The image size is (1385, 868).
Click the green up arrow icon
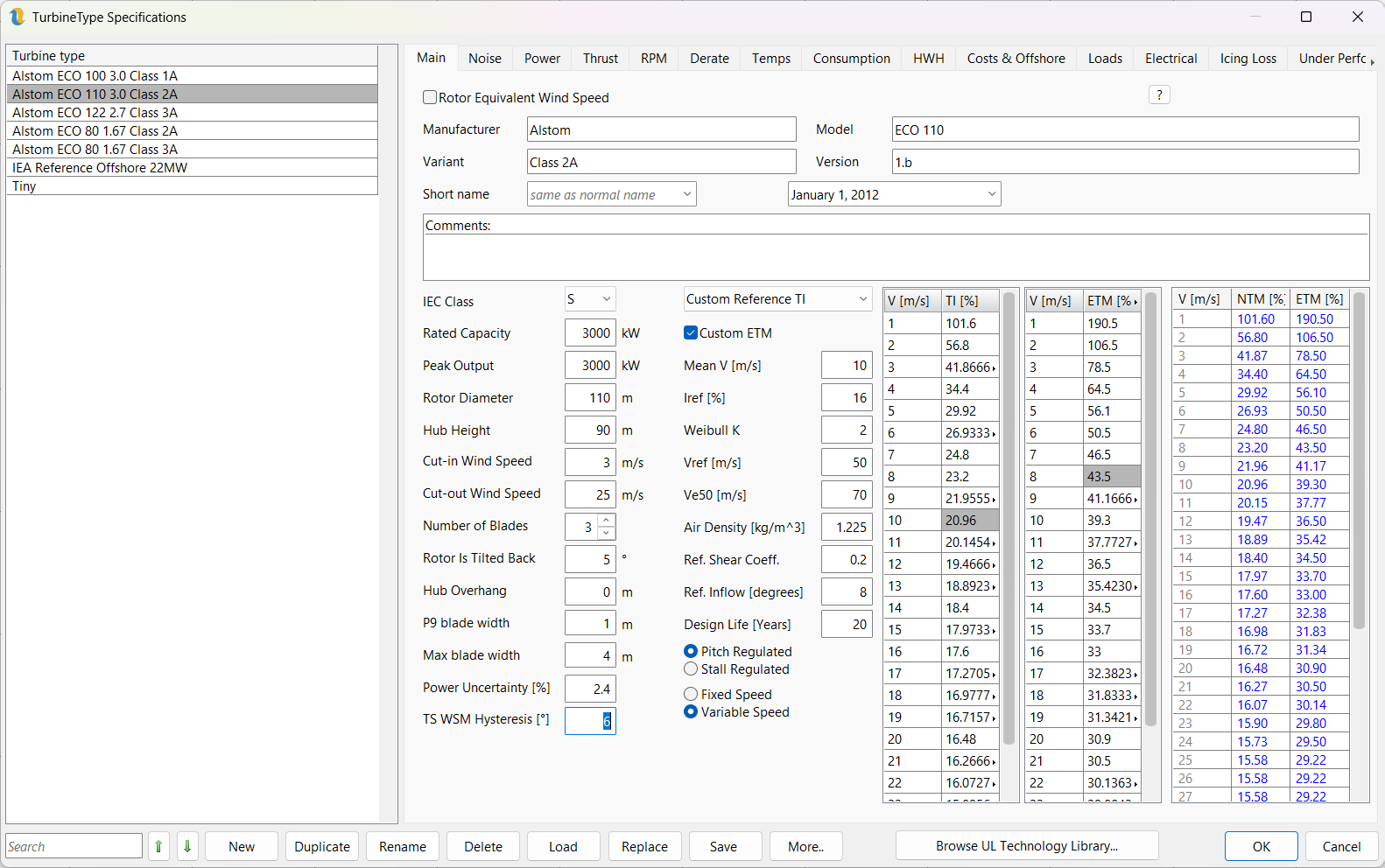click(158, 846)
